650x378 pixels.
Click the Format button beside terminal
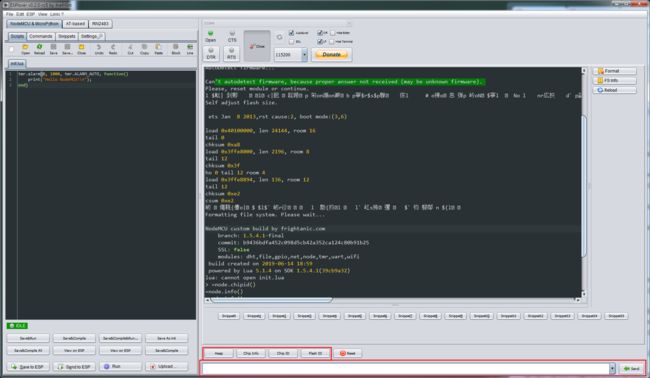(x=614, y=71)
